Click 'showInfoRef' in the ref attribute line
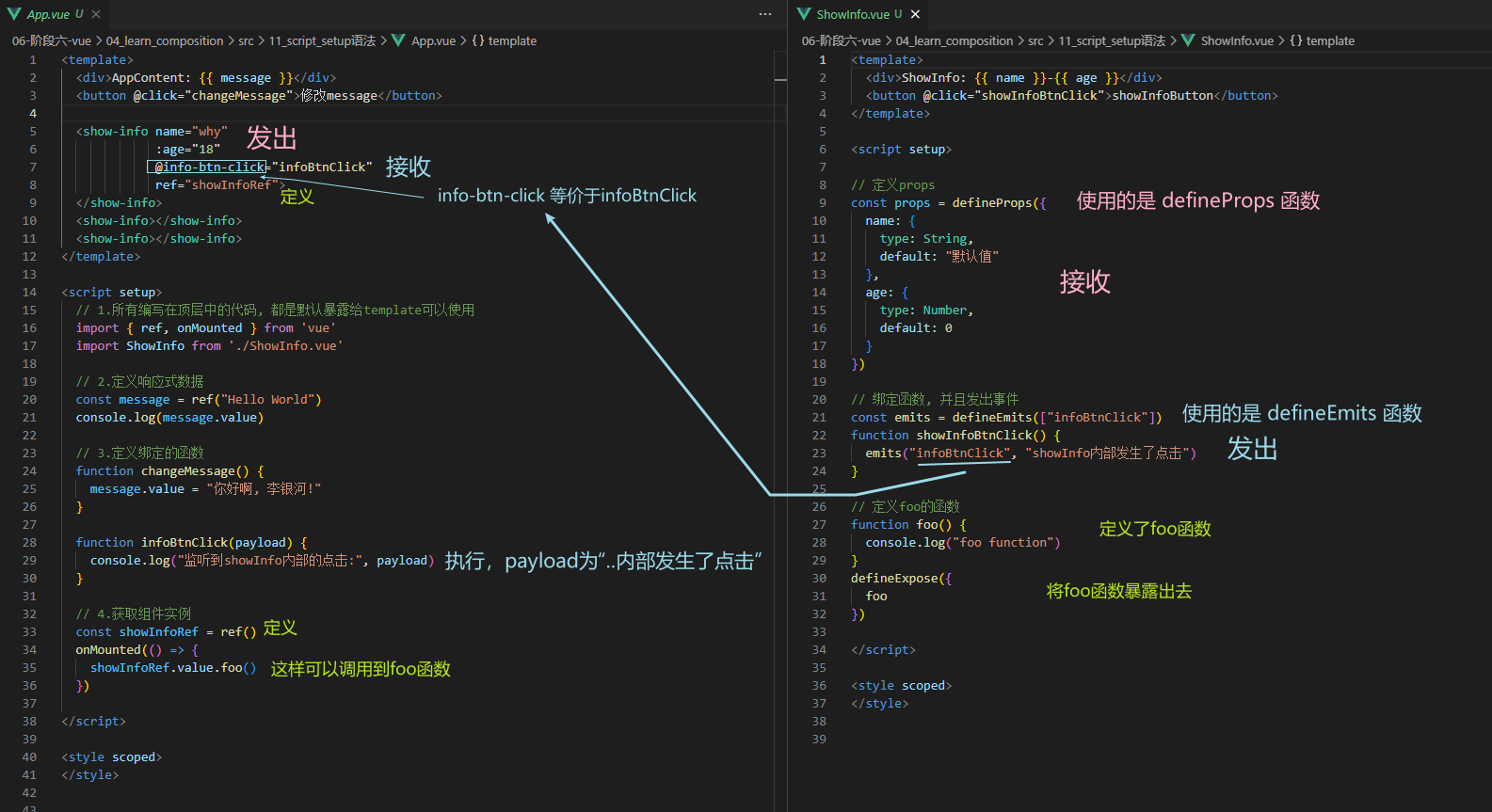The image size is (1492, 812). pos(232,184)
